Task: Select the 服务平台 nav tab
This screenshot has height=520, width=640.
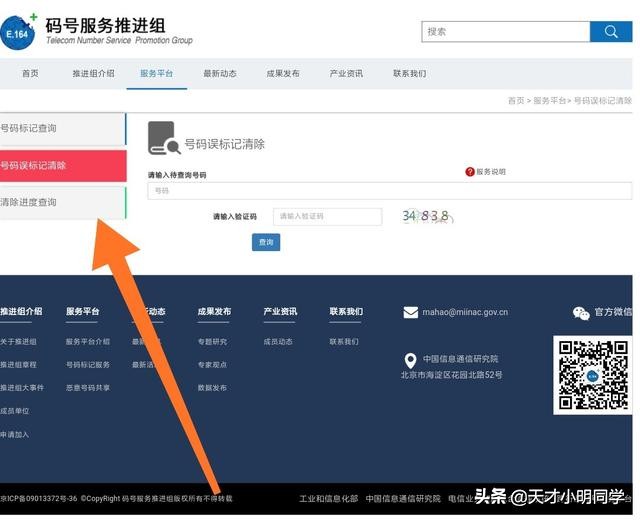Action: [157, 73]
